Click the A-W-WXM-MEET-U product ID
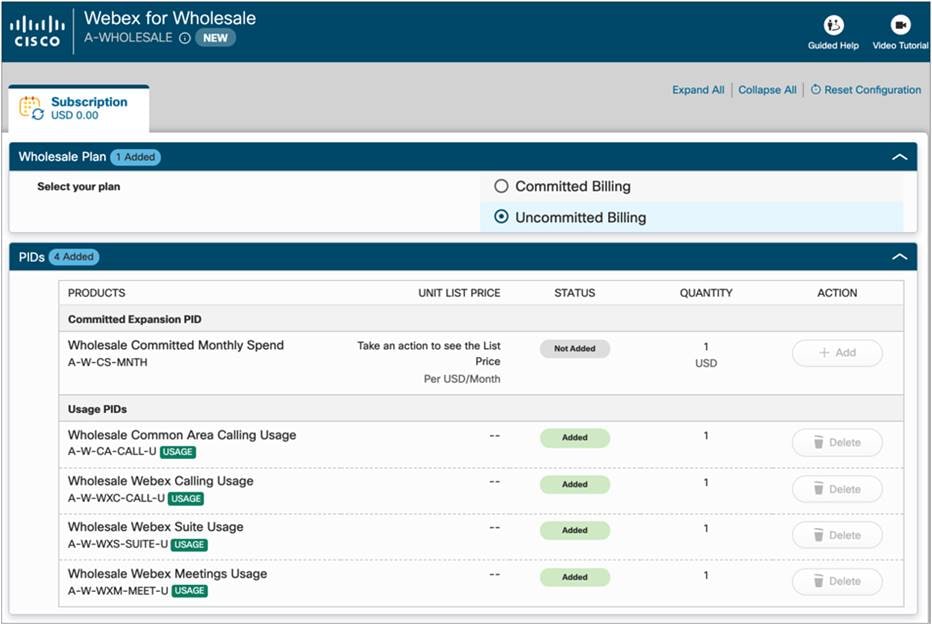The height and width of the screenshot is (625, 932). point(118,591)
